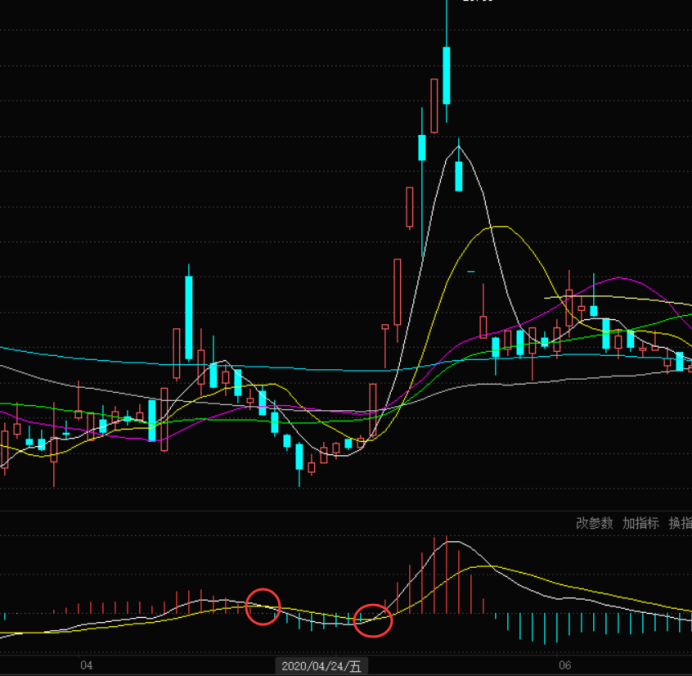
Task: Click the 改参数 button
Action: (x=594, y=523)
